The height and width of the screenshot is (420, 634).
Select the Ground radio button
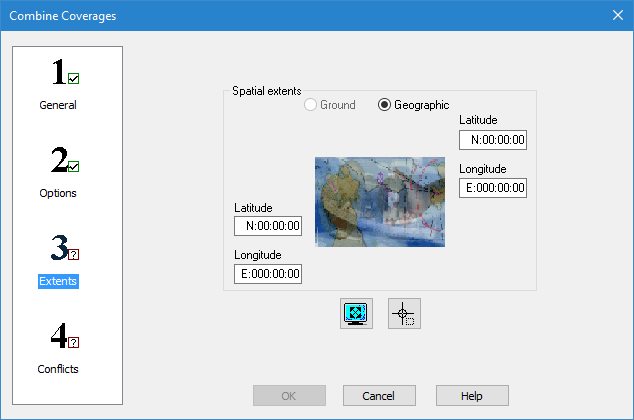311,105
